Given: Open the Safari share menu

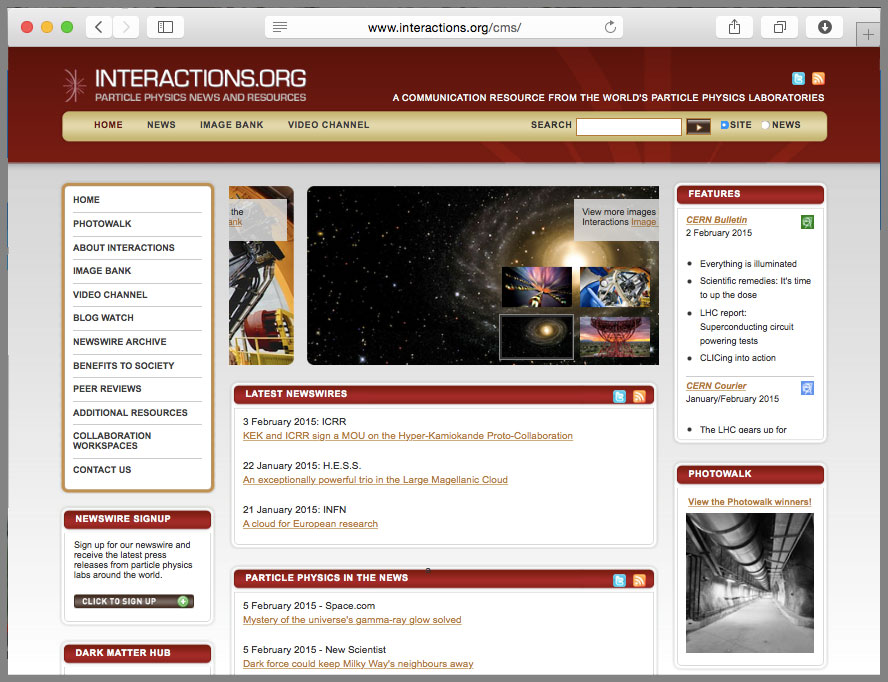Looking at the screenshot, I should (x=734, y=27).
